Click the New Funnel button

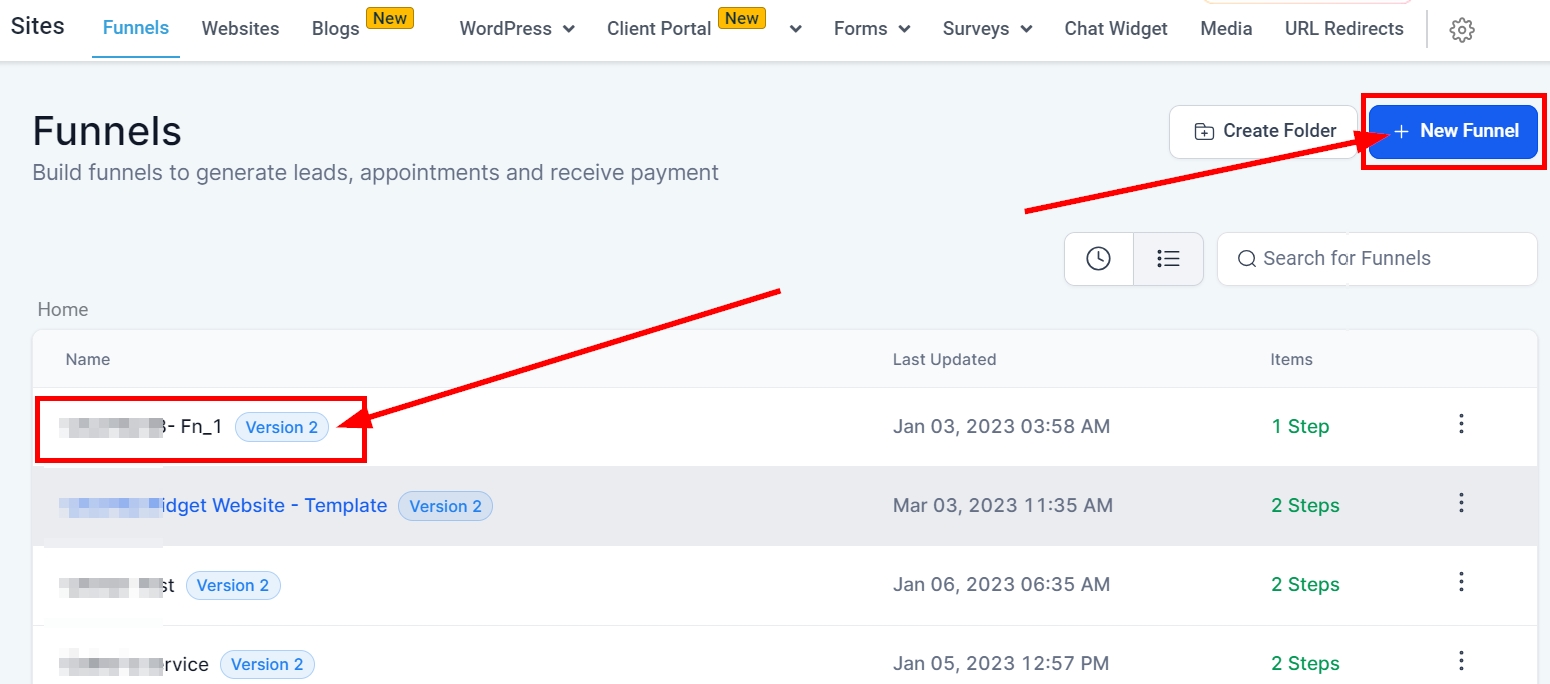click(x=1453, y=131)
